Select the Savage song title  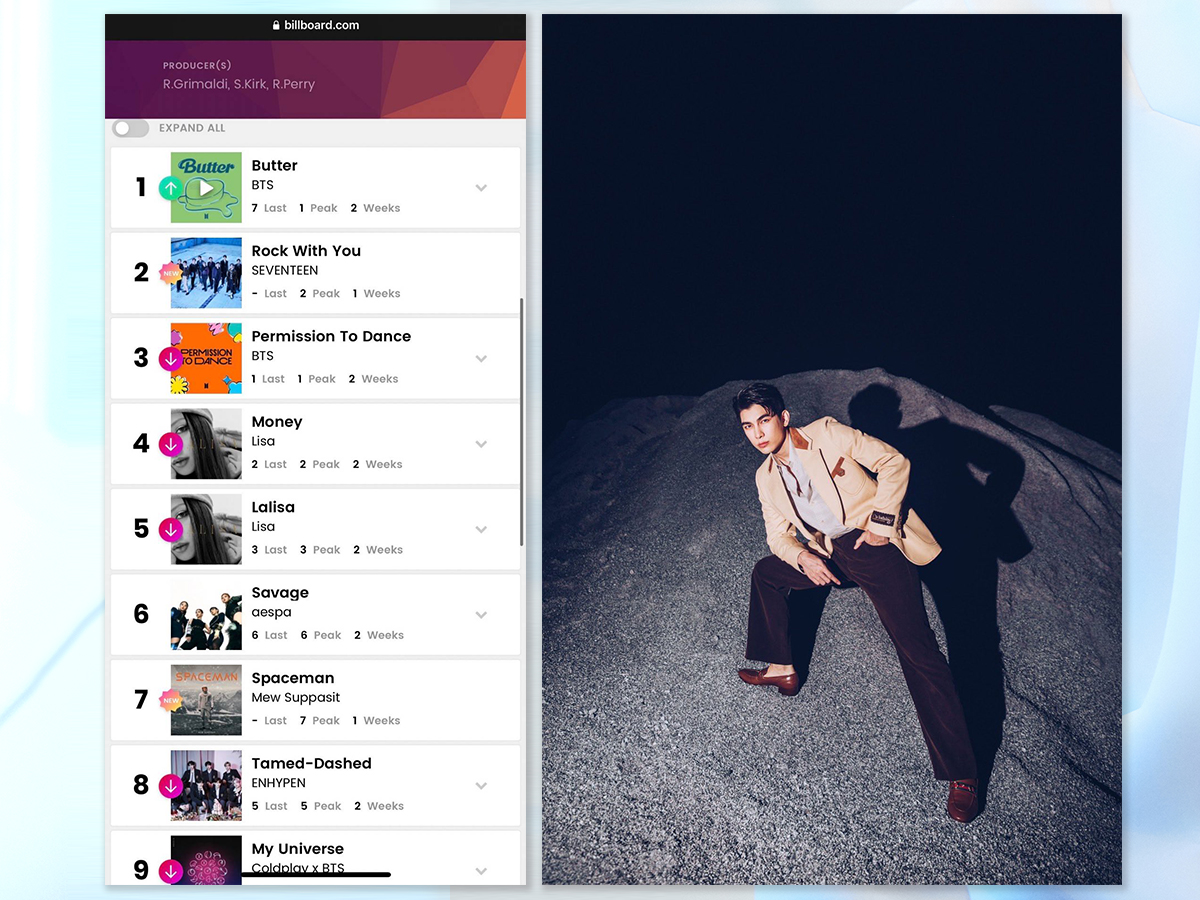coord(280,593)
